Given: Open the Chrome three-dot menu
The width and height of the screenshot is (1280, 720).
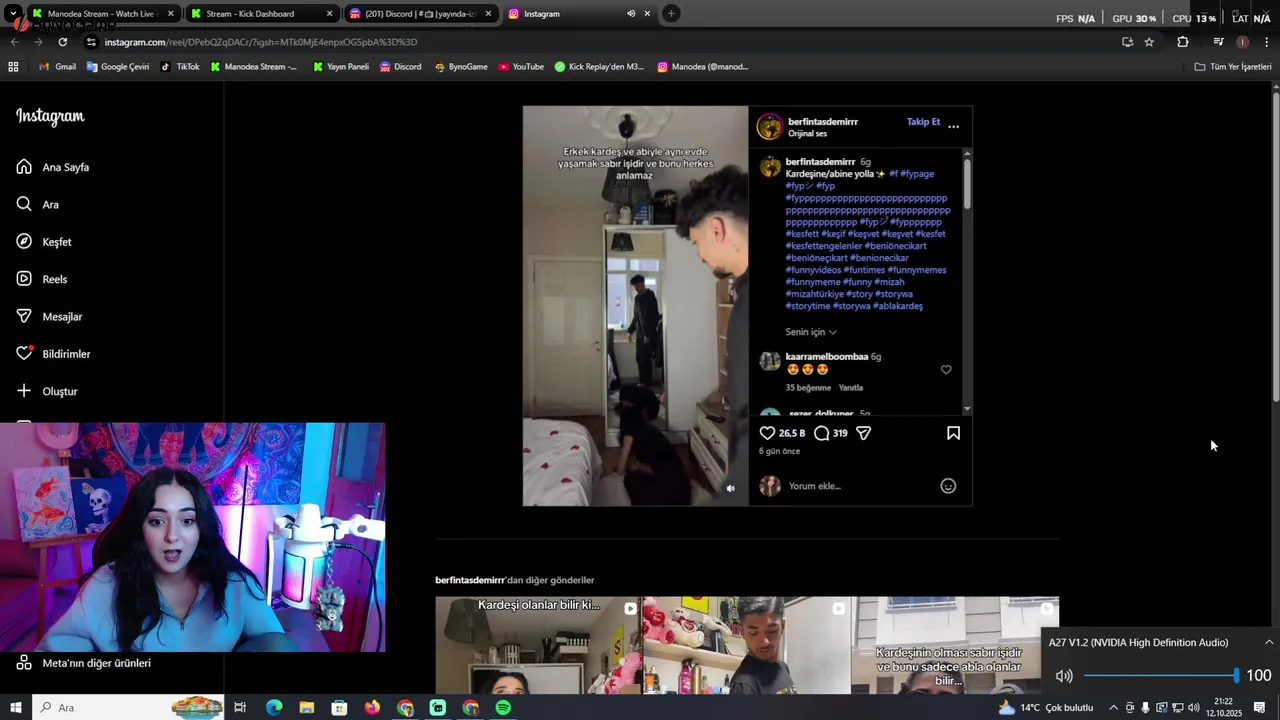Looking at the screenshot, I should click(x=1267, y=42).
